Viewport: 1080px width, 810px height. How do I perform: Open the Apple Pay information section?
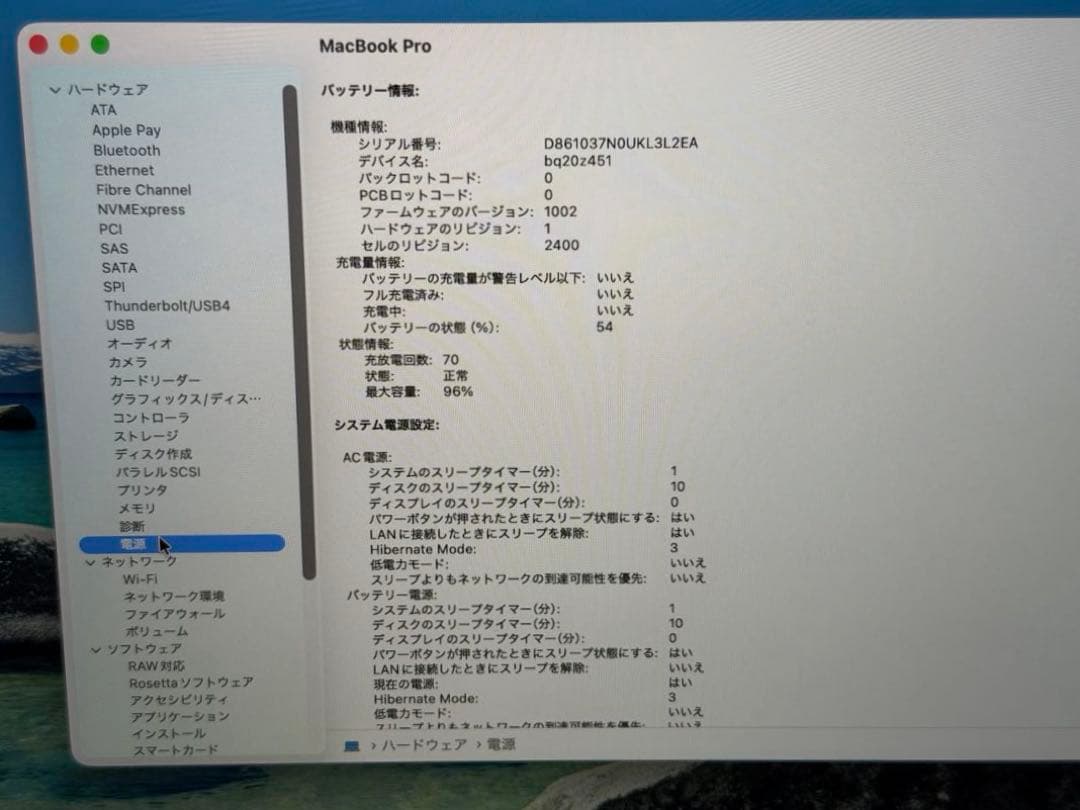tap(126, 130)
